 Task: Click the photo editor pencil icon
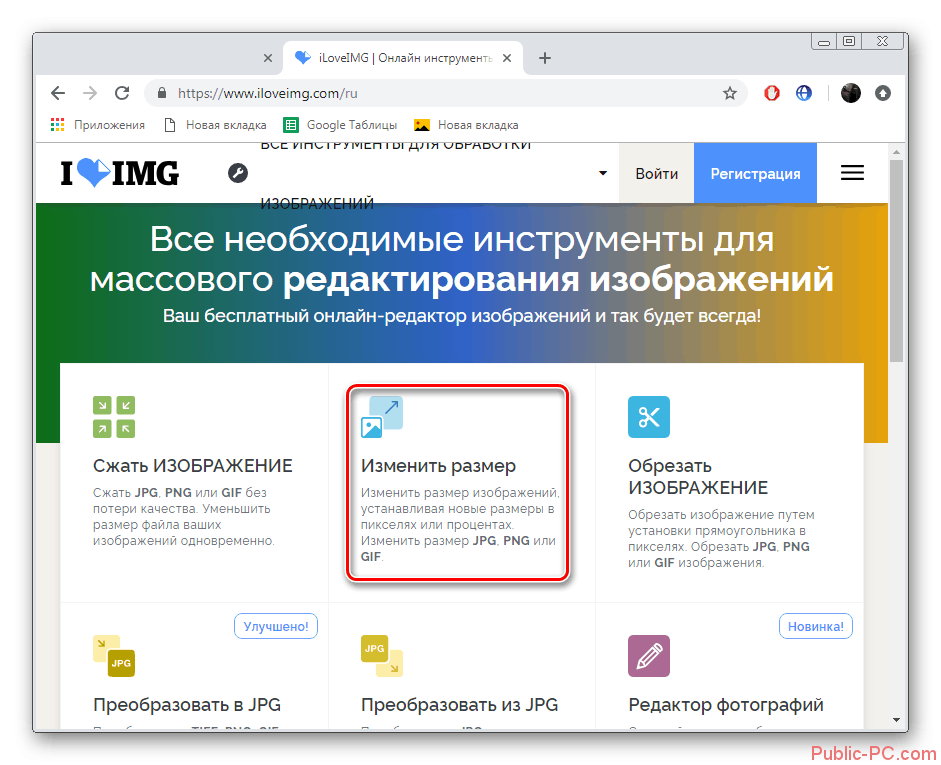point(649,656)
